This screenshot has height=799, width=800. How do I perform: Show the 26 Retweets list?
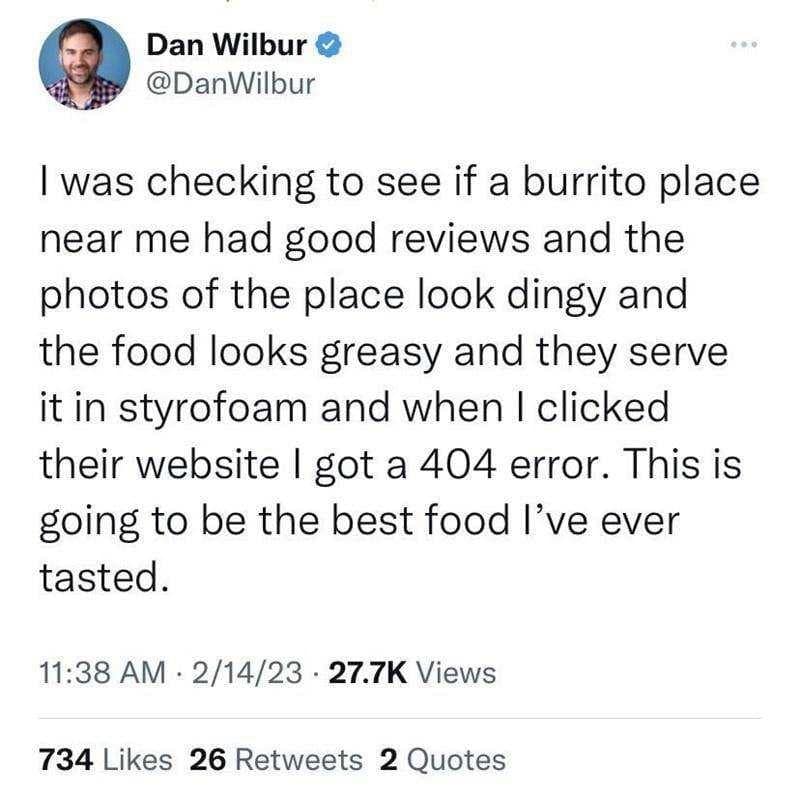coord(276,760)
